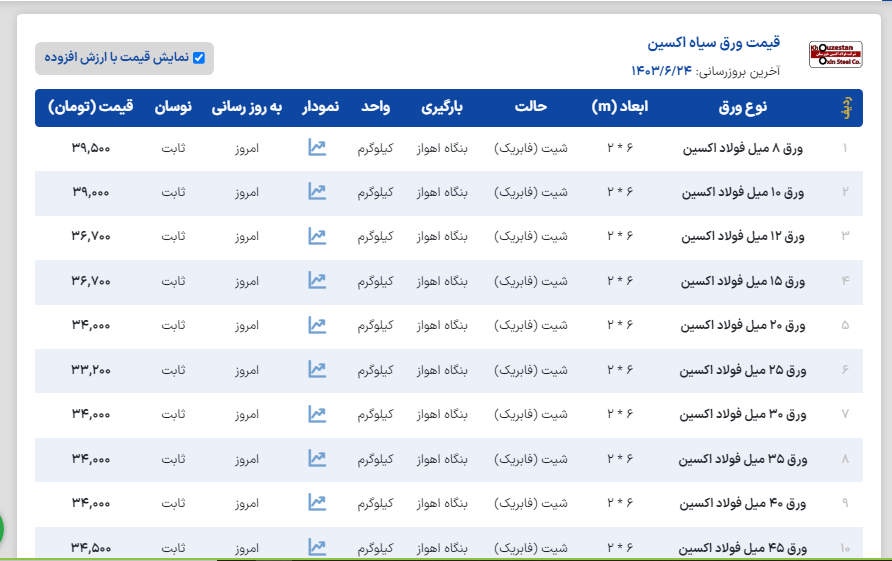
Task: Click the نوع ورق column header
Action: [x=743, y=107]
